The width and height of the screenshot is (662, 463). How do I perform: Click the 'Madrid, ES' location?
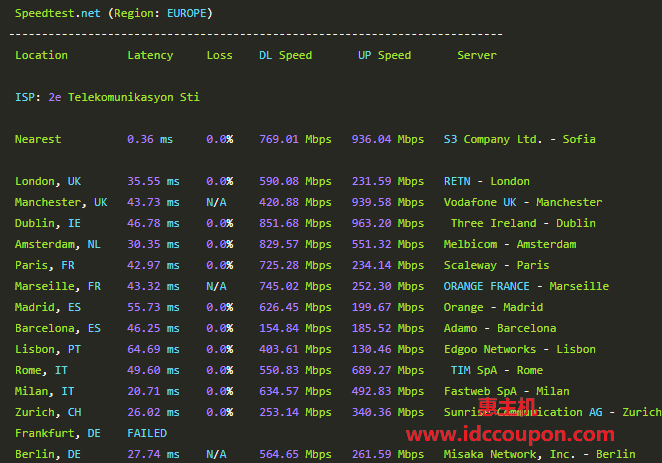click(48, 307)
